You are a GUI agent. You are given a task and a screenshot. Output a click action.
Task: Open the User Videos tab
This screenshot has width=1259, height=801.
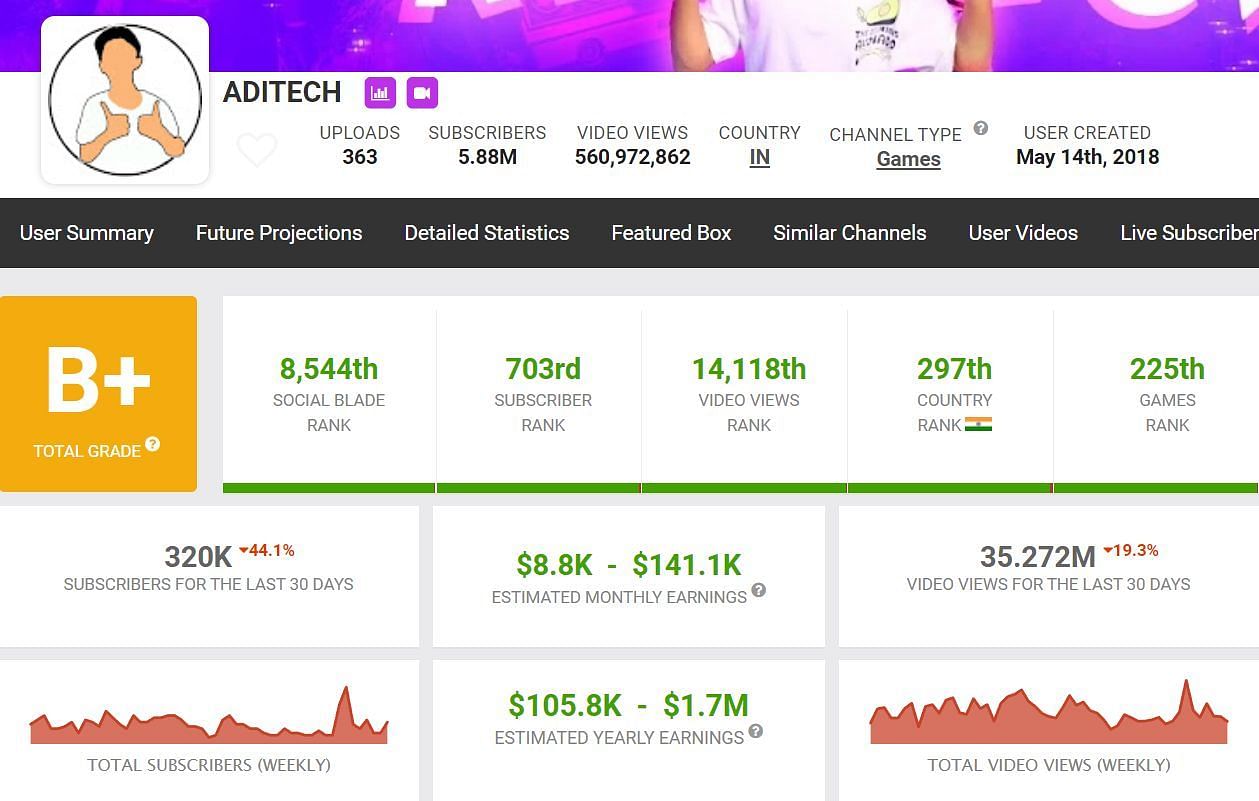(x=1023, y=233)
